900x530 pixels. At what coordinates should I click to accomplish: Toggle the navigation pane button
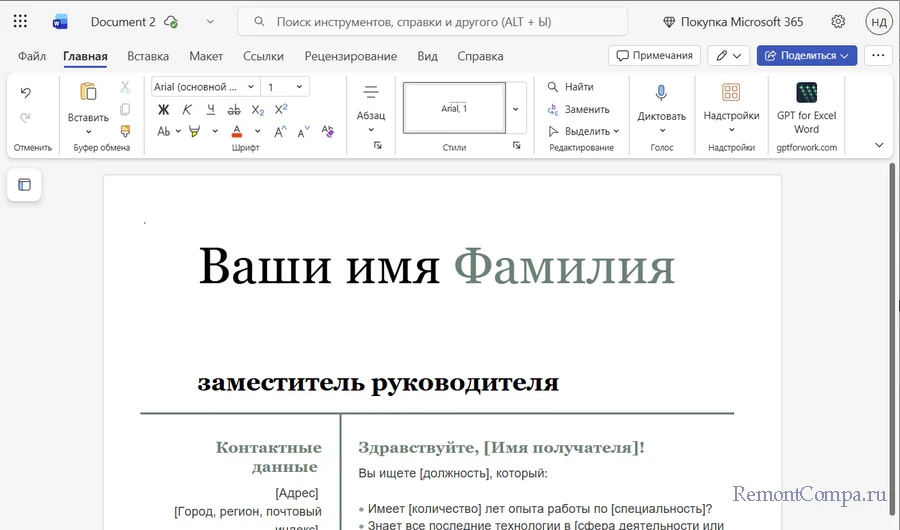[25, 184]
